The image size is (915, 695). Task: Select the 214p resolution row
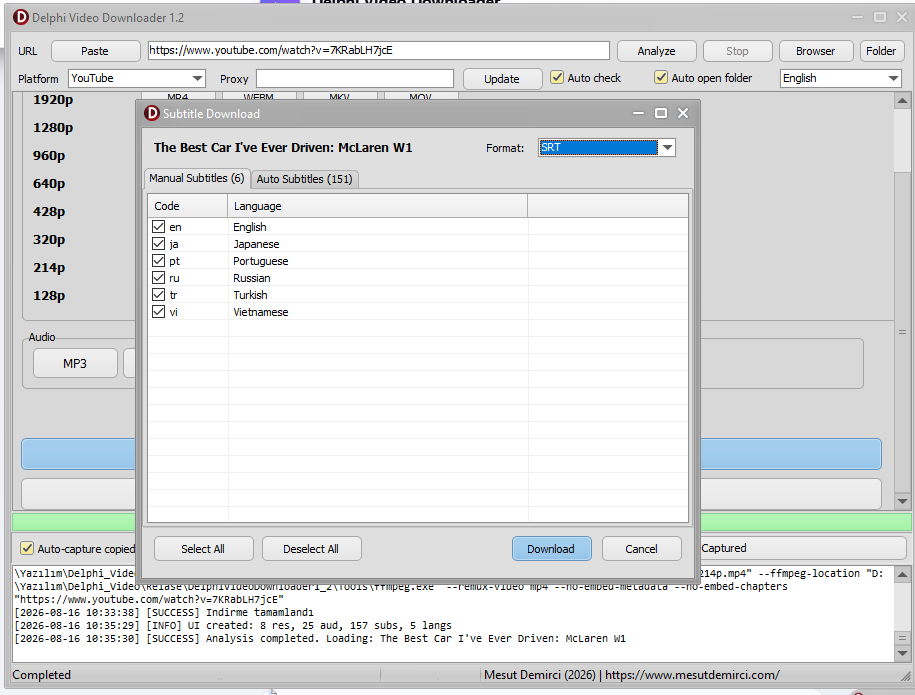point(49,268)
